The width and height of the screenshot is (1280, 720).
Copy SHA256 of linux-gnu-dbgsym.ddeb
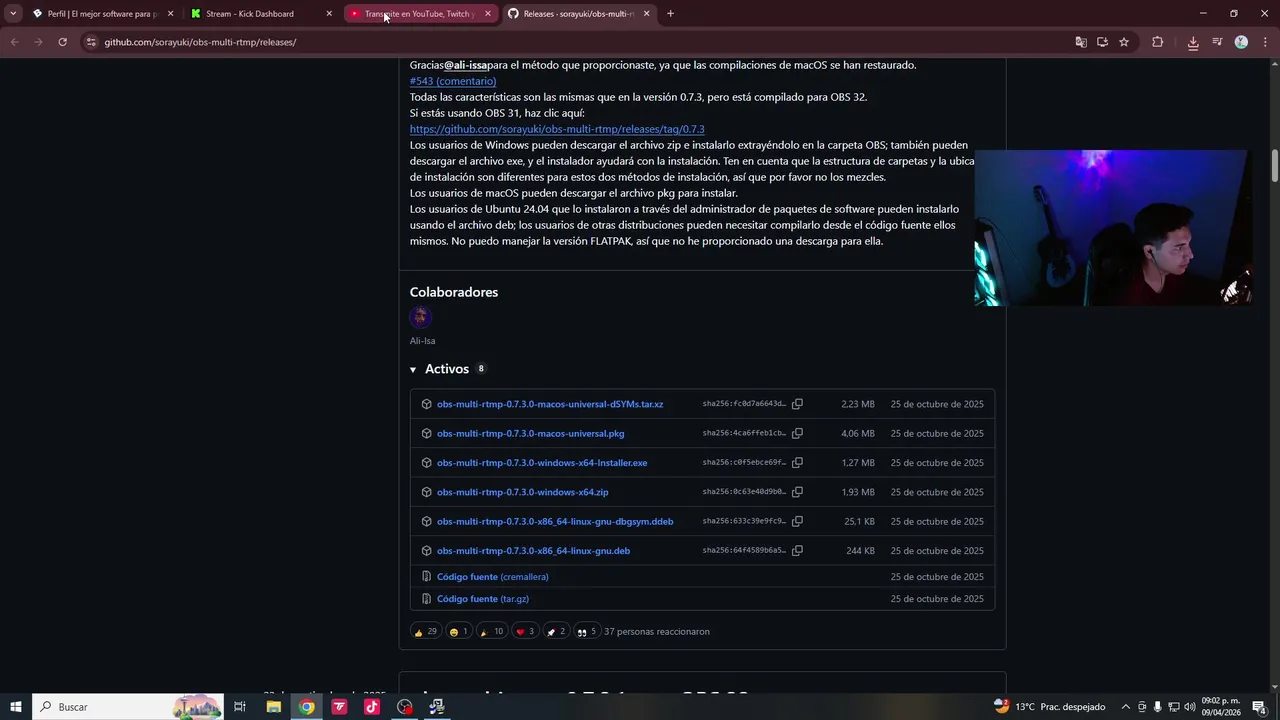click(797, 521)
